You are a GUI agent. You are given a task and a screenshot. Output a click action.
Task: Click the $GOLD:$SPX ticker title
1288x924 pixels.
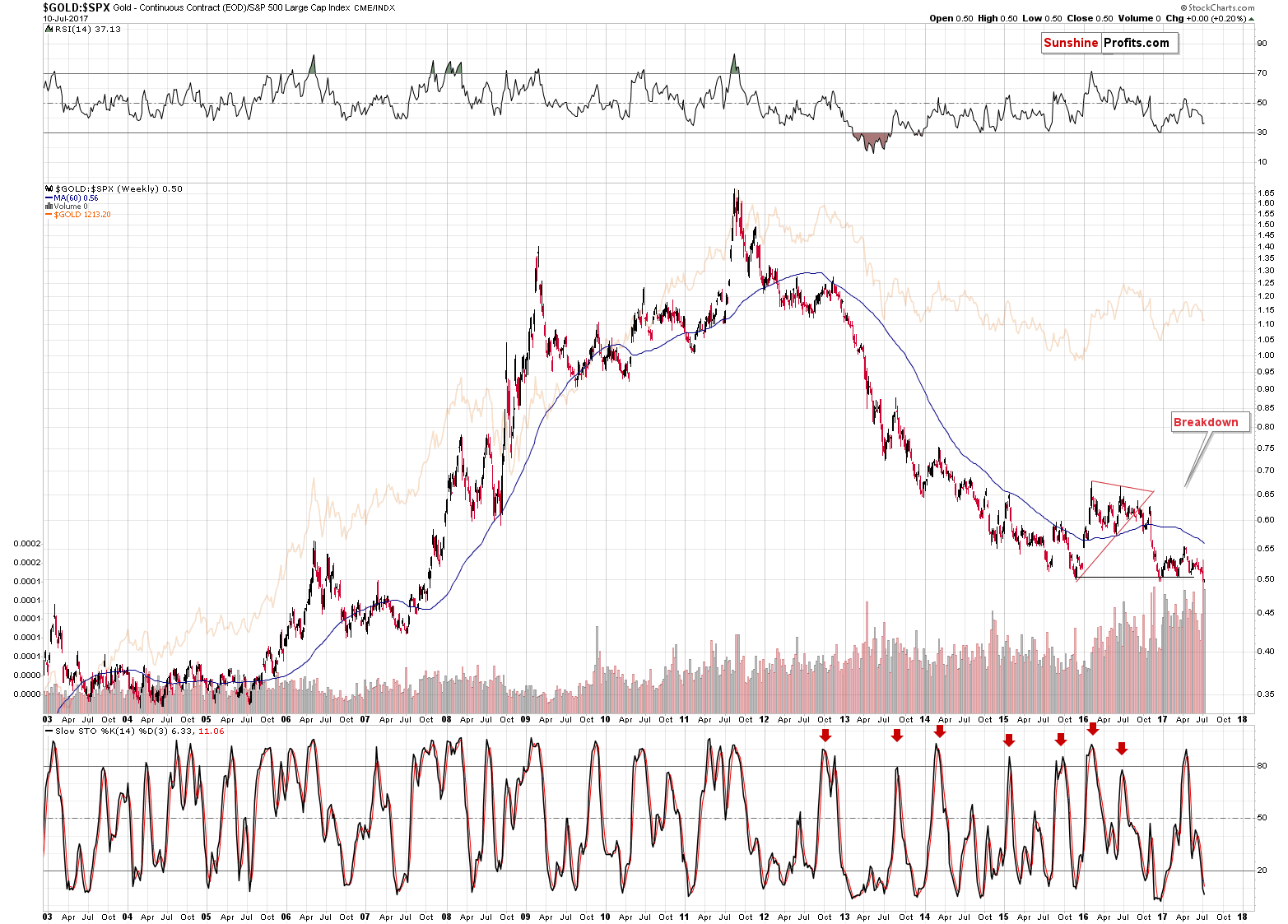click(77, 7)
